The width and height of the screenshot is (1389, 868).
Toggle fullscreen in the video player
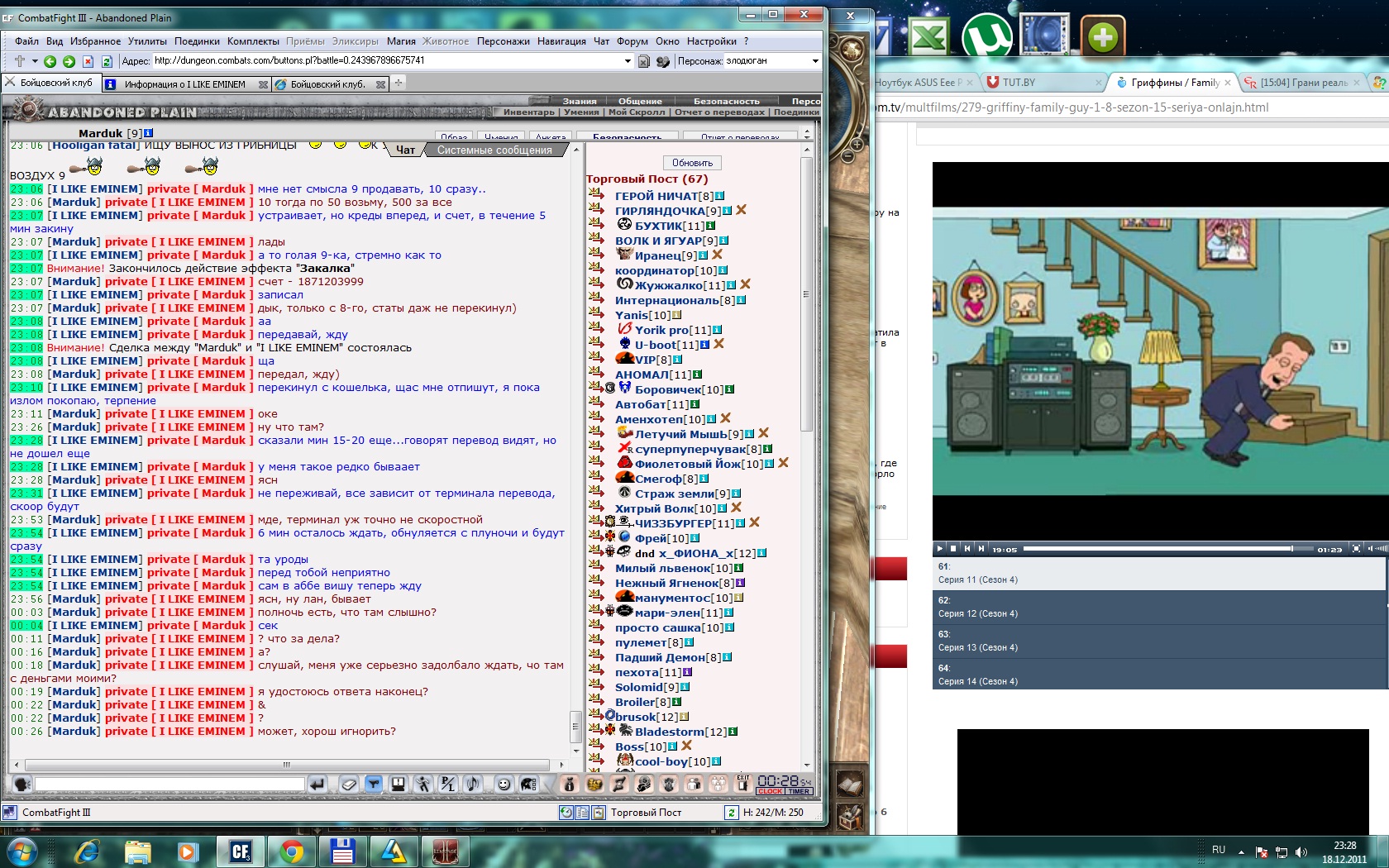1356,548
